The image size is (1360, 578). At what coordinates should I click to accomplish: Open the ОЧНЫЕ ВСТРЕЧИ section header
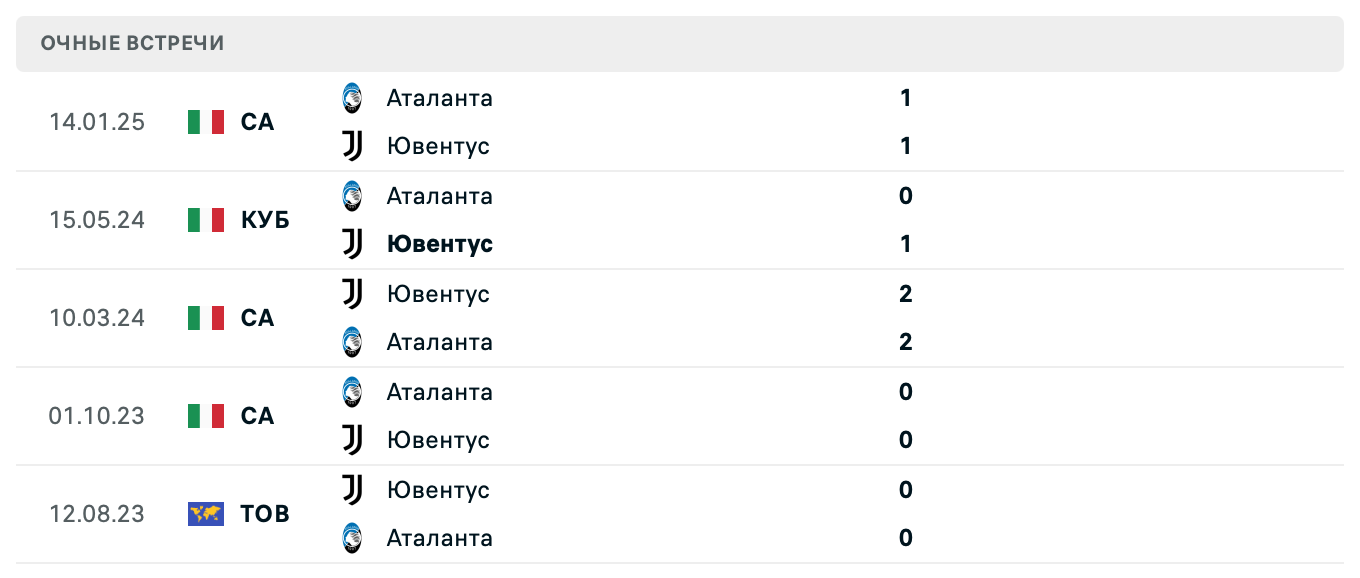[x=131, y=43]
